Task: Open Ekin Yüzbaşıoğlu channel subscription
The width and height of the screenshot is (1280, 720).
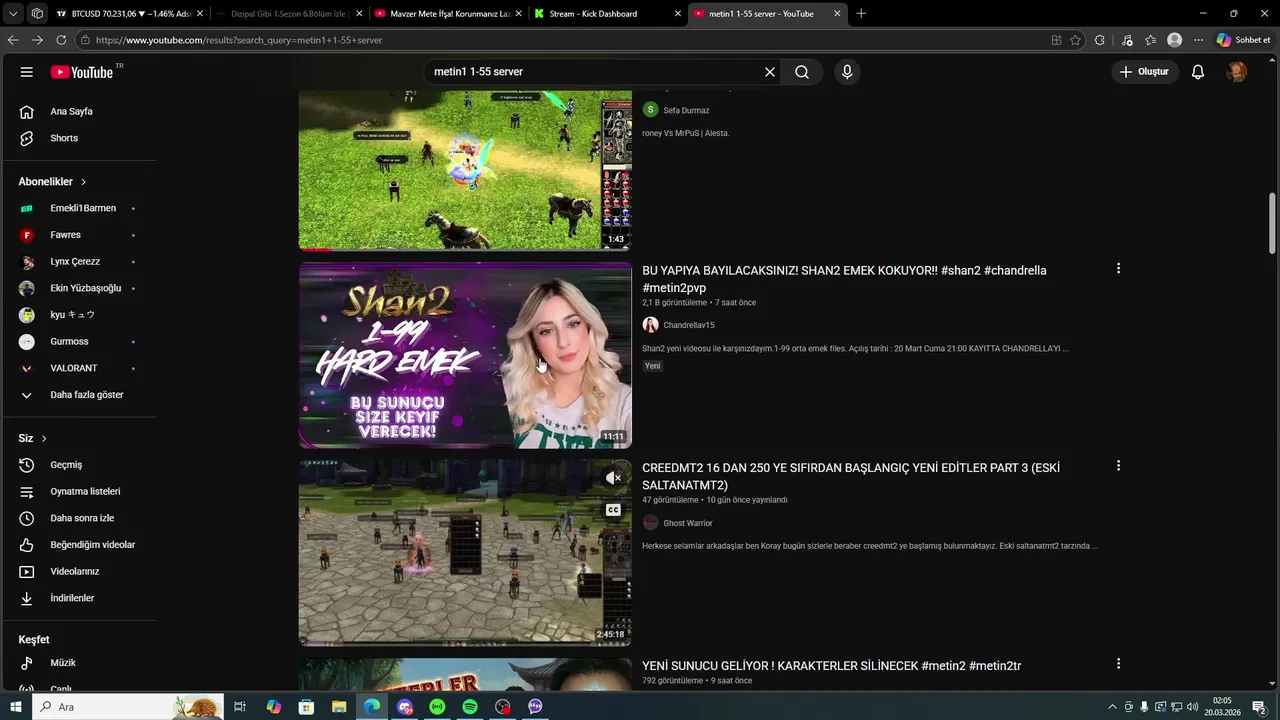Action: [x=78, y=288]
